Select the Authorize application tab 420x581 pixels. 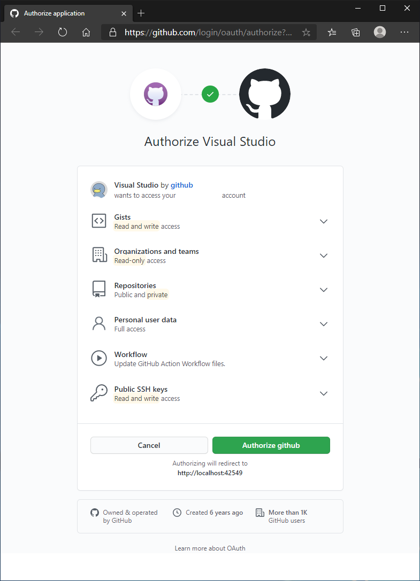[x=68, y=14]
